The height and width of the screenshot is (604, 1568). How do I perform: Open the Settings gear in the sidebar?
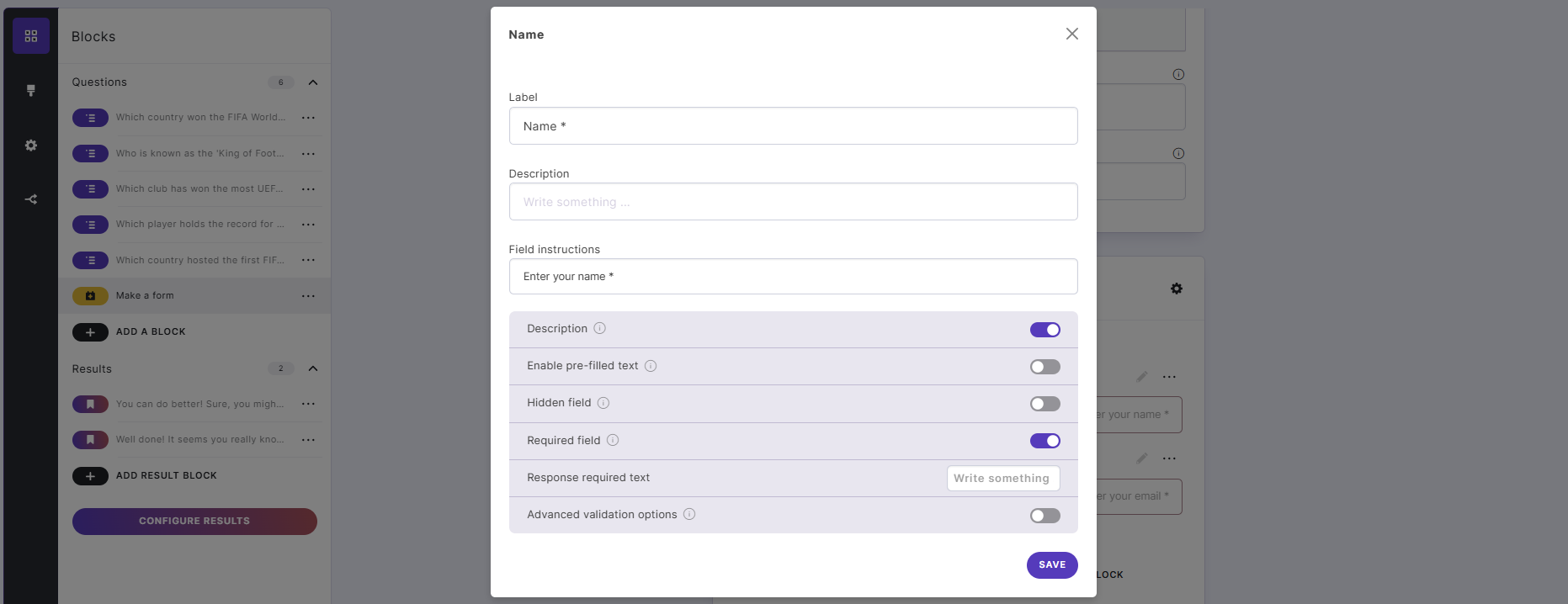click(x=31, y=145)
